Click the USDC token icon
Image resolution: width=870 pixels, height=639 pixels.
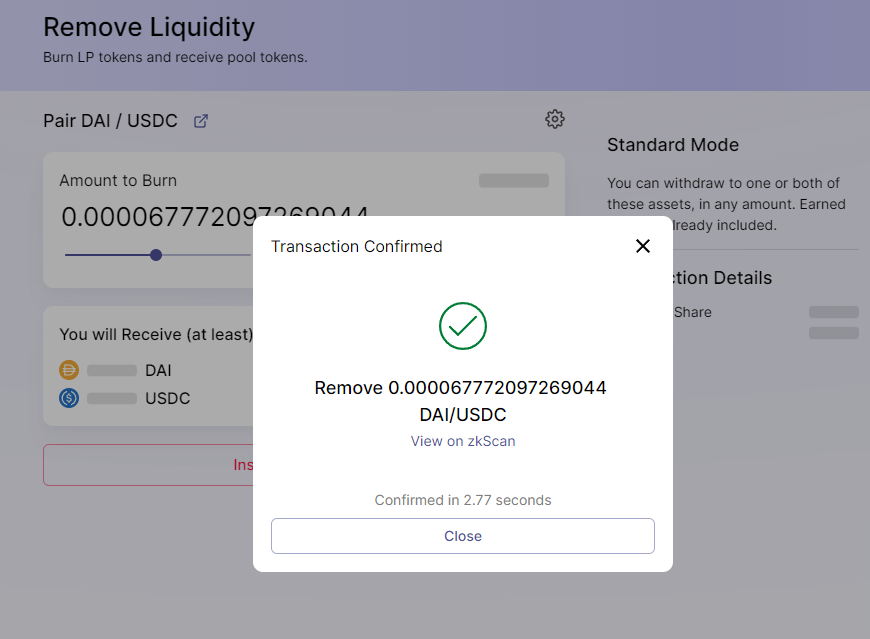[69, 398]
